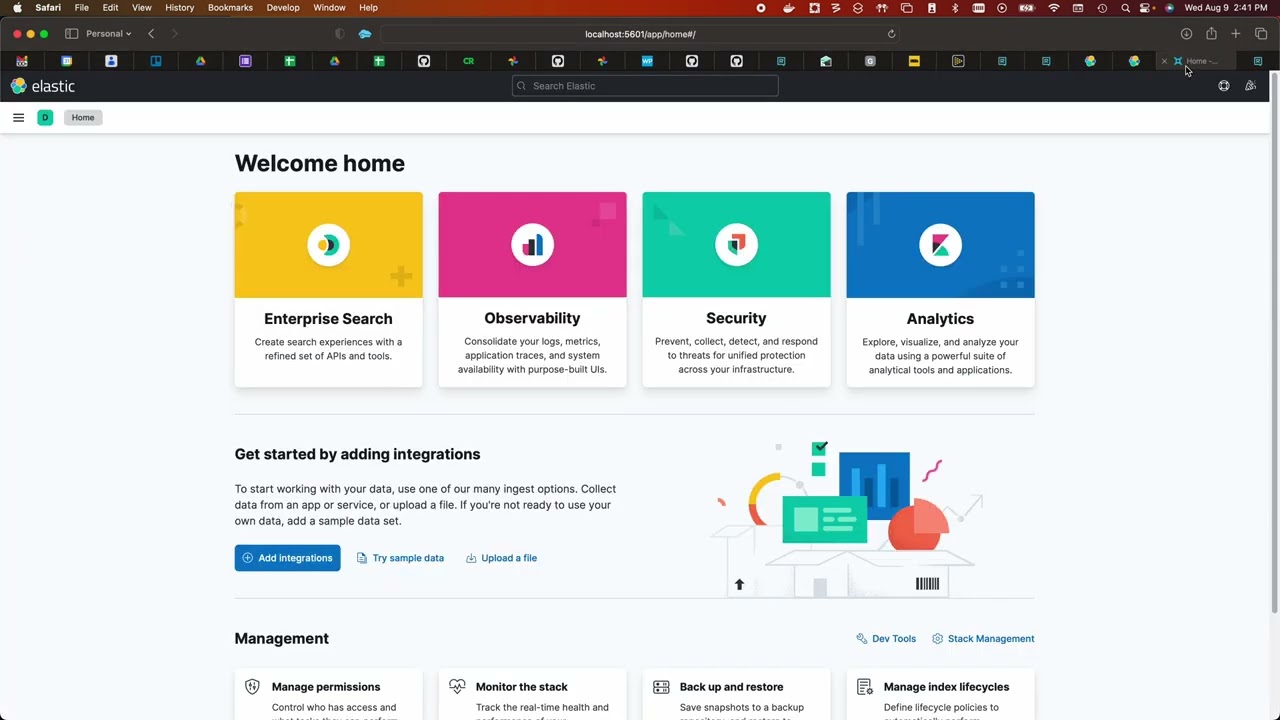Viewport: 1280px width, 720px height.
Task: Open the hamburger navigation menu
Action: coord(18,118)
